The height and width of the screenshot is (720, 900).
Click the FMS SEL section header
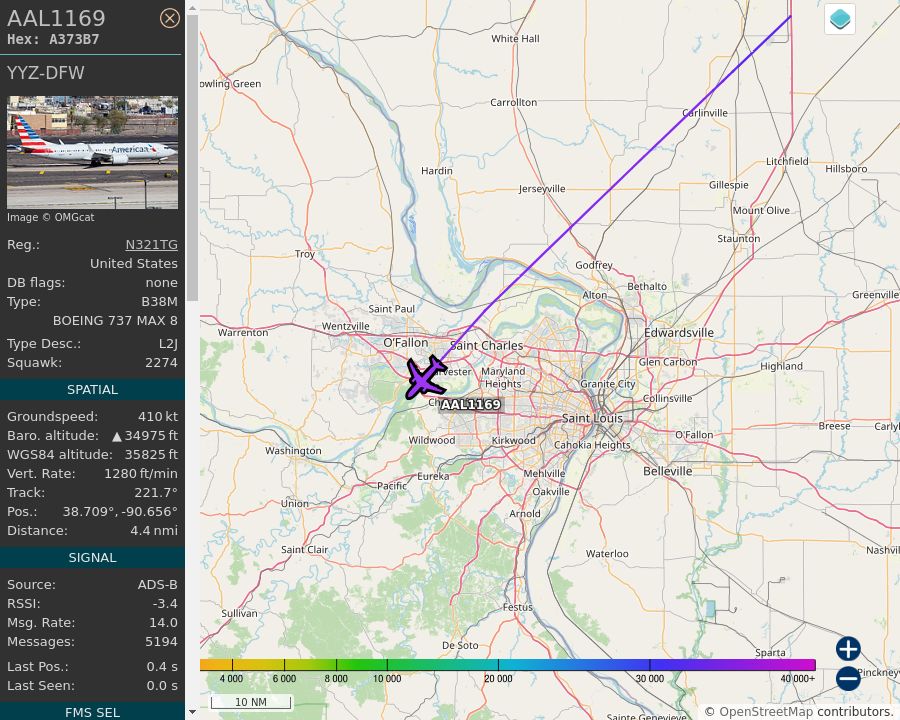coord(92,712)
